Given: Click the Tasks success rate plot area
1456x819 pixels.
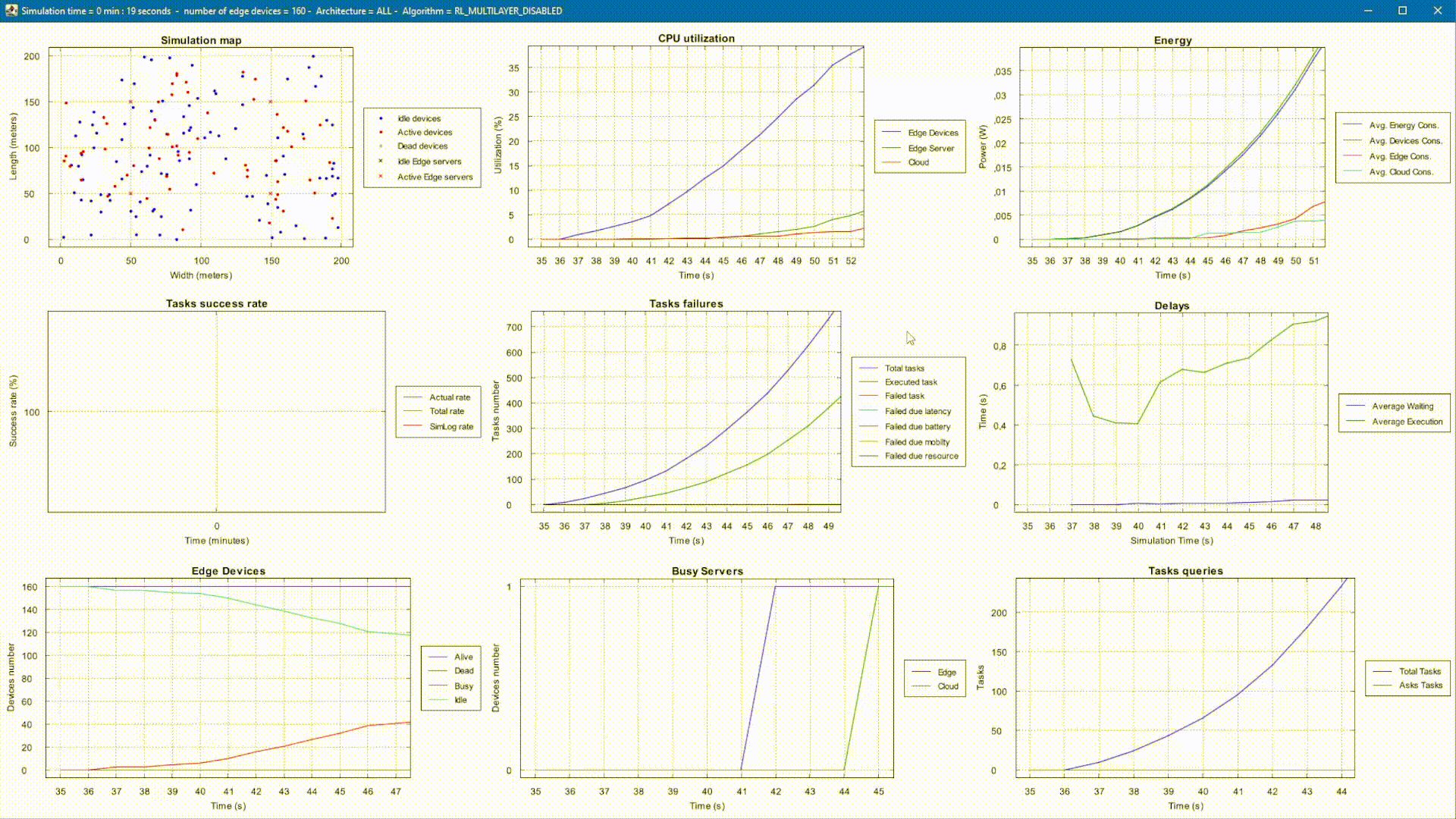Looking at the screenshot, I should click(216, 412).
